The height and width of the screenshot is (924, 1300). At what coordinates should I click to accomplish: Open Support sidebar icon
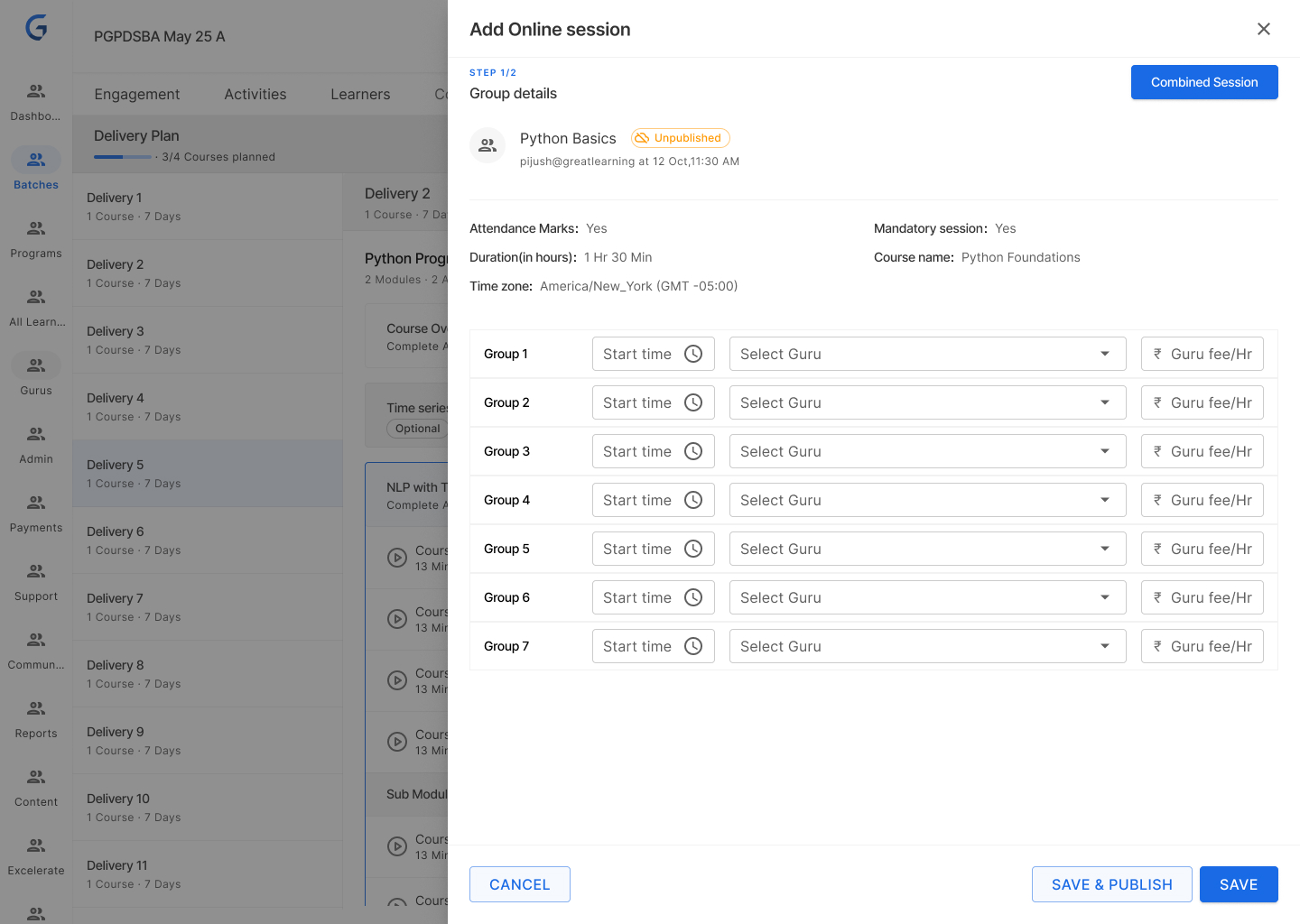[x=36, y=571]
